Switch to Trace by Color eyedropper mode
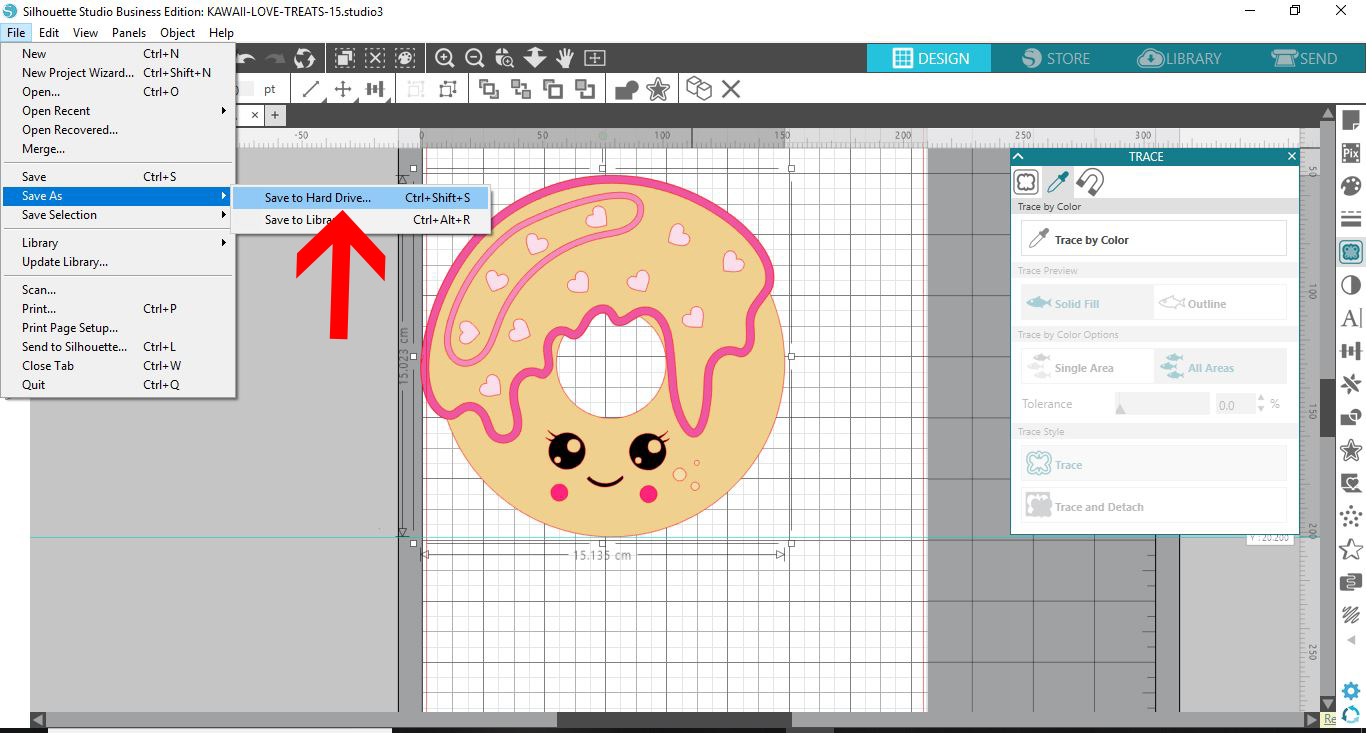 point(1058,182)
